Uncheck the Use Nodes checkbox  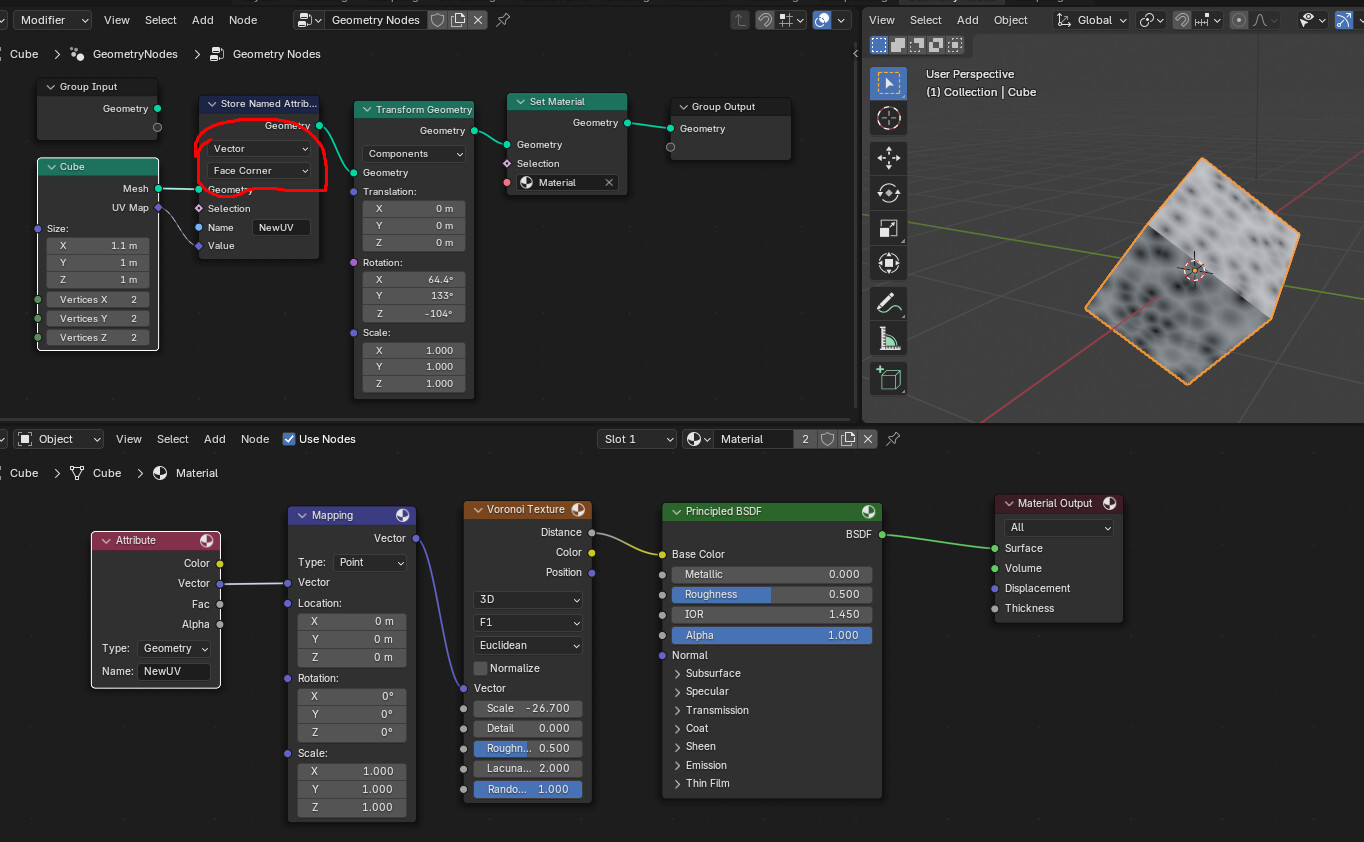(x=289, y=439)
